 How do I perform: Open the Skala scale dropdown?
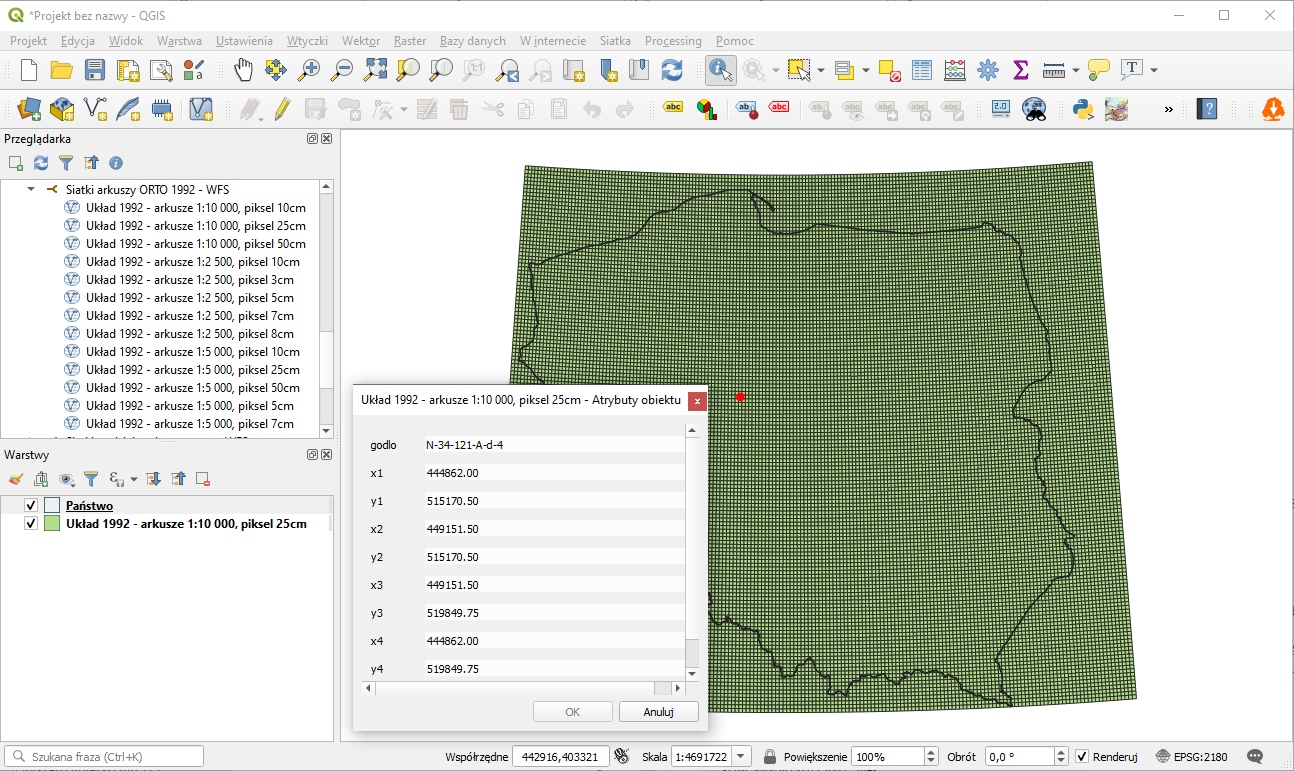tap(742, 756)
